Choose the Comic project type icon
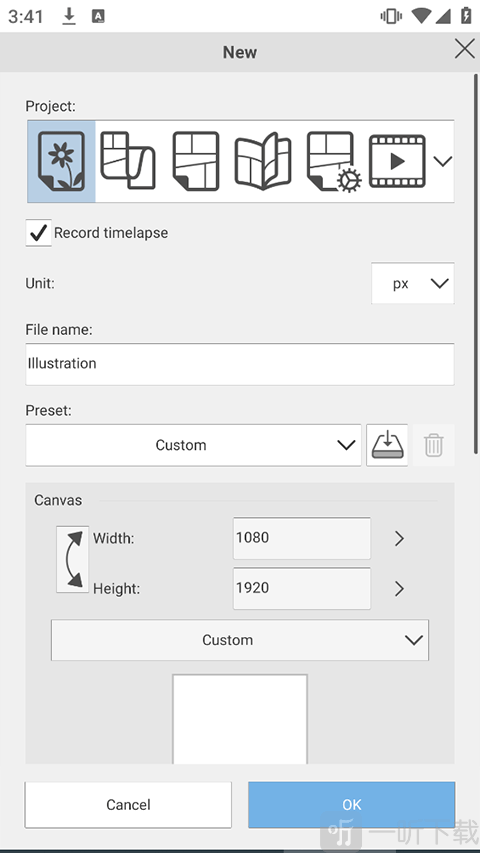The image size is (480, 853). (128, 161)
